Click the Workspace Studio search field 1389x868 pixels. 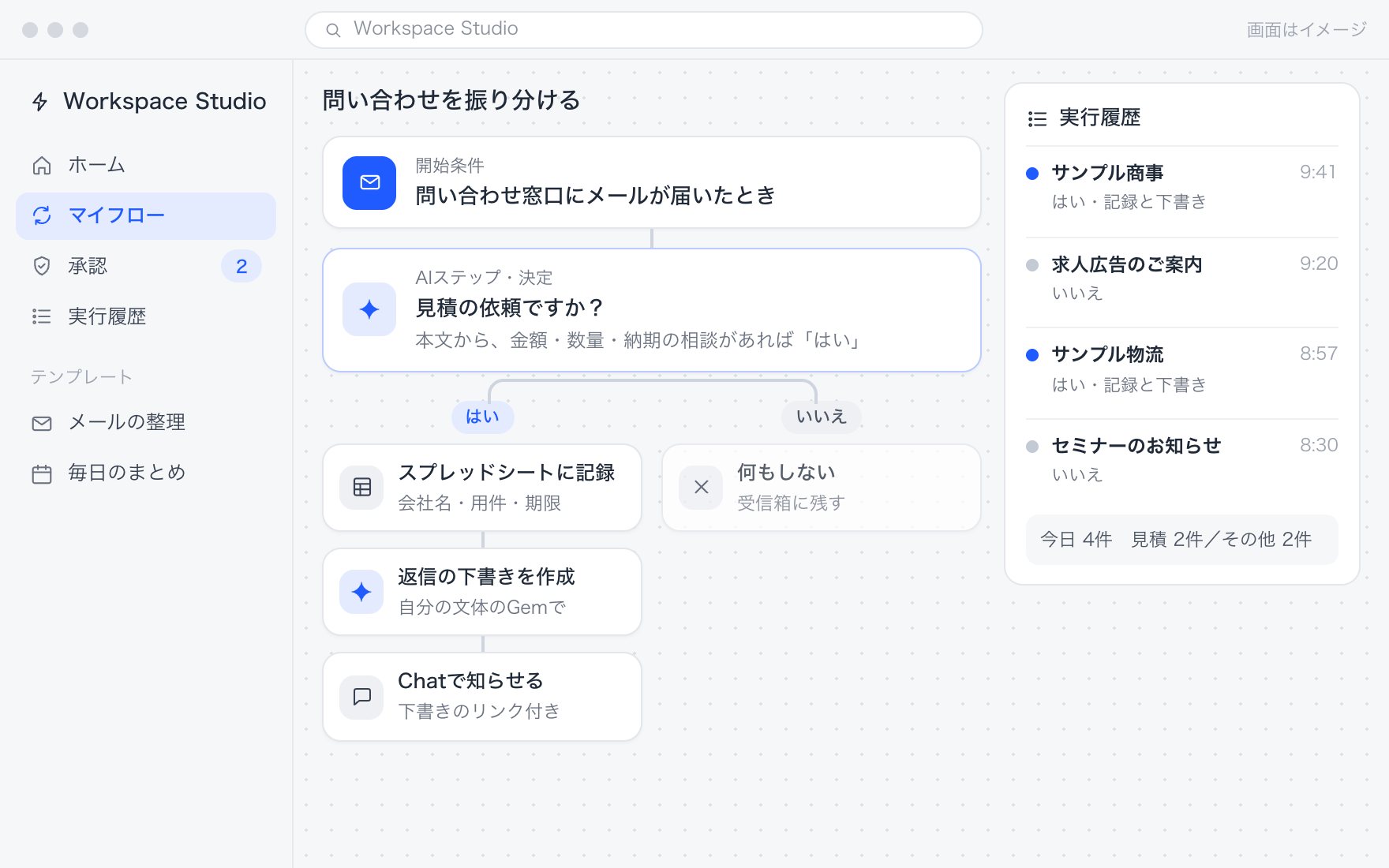click(644, 29)
